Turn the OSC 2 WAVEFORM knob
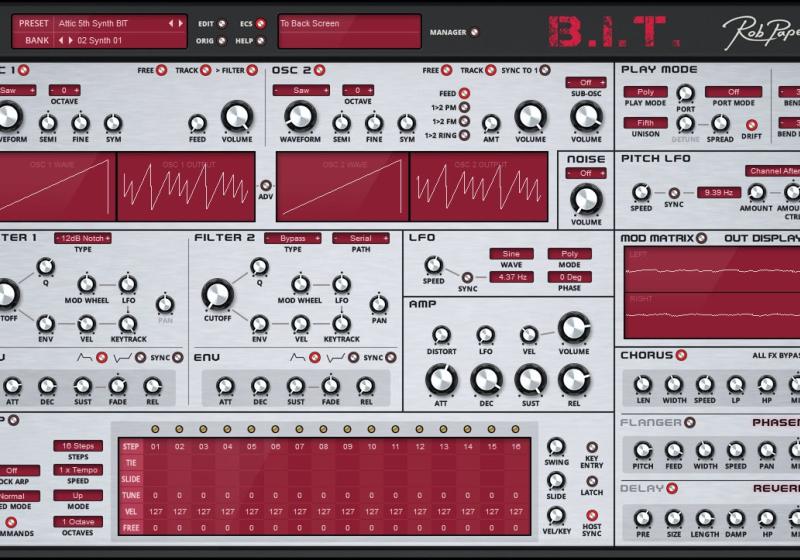Viewport: 800px width, 560px height. click(x=300, y=116)
